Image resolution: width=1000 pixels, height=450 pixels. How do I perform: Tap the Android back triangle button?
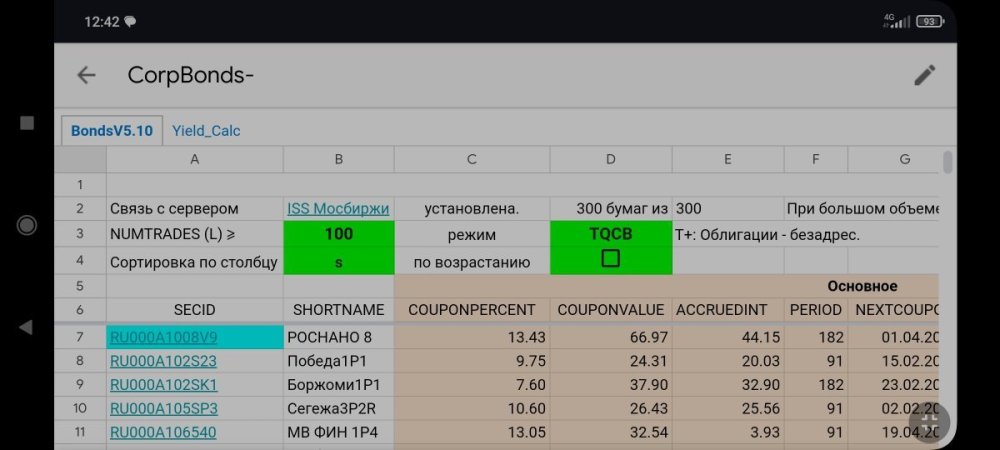[x=26, y=328]
